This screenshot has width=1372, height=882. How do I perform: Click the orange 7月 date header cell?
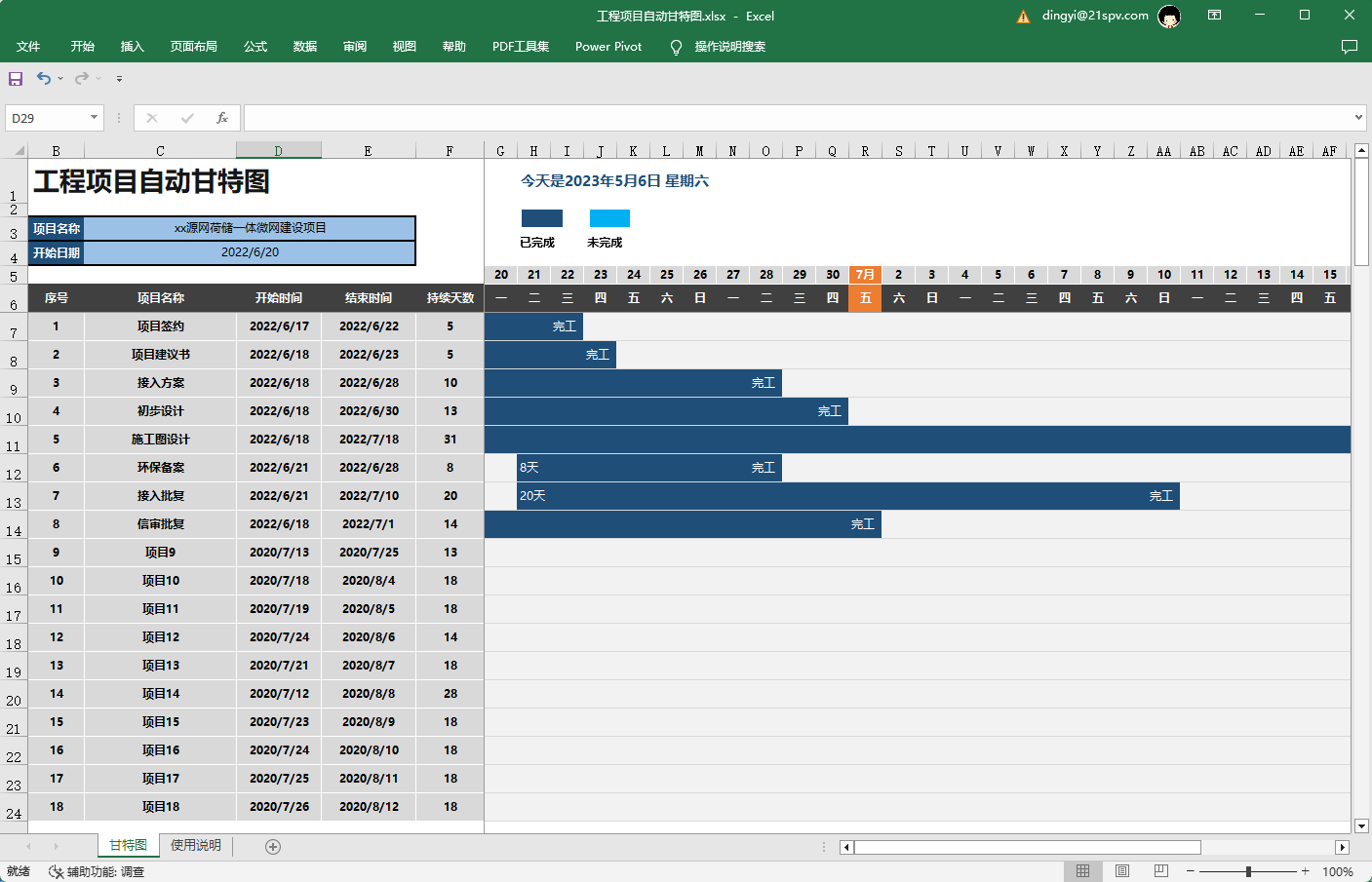pos(865,275)
